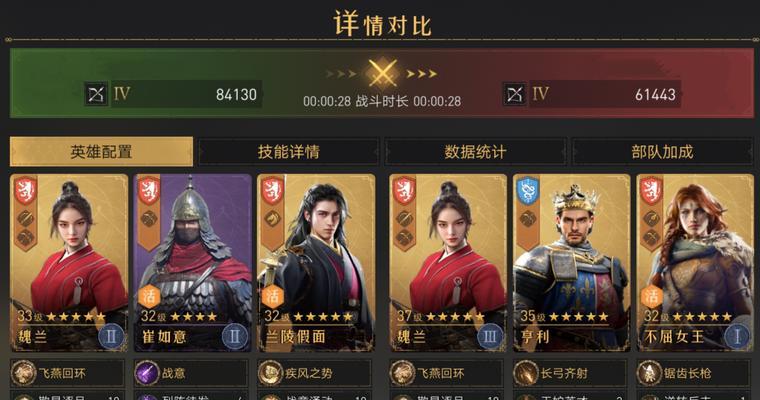Image resolution: width=760 pixels, height=400 pixels.
Task: View the 亨利 hero card
Action: (572, 262)
